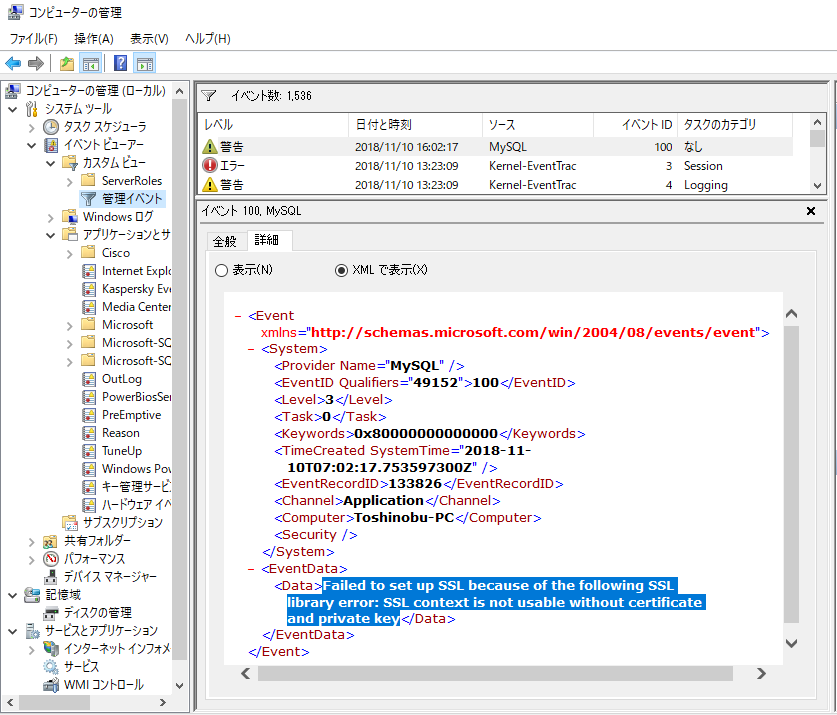
Task: Click the Internet Information Services icon
Action: pyautogui.click(x=51, y=648)
